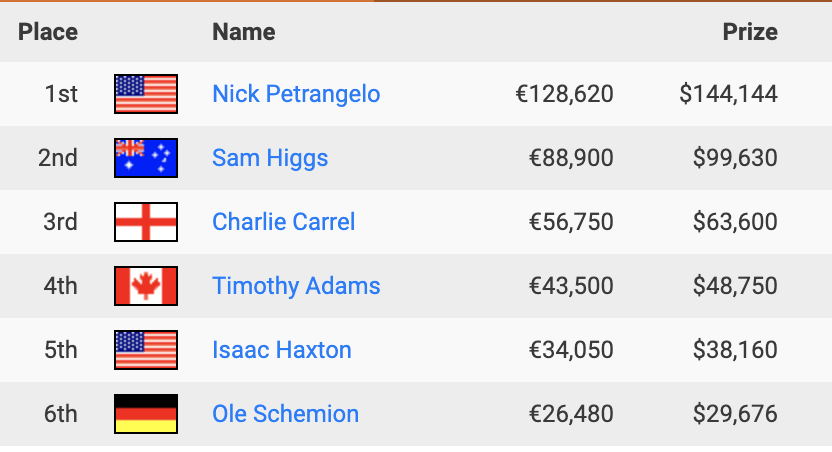Screen dimensions: 832x452
Task: Click the Australian flag beside Sam Higgs
Action: [x=146, y=158]
